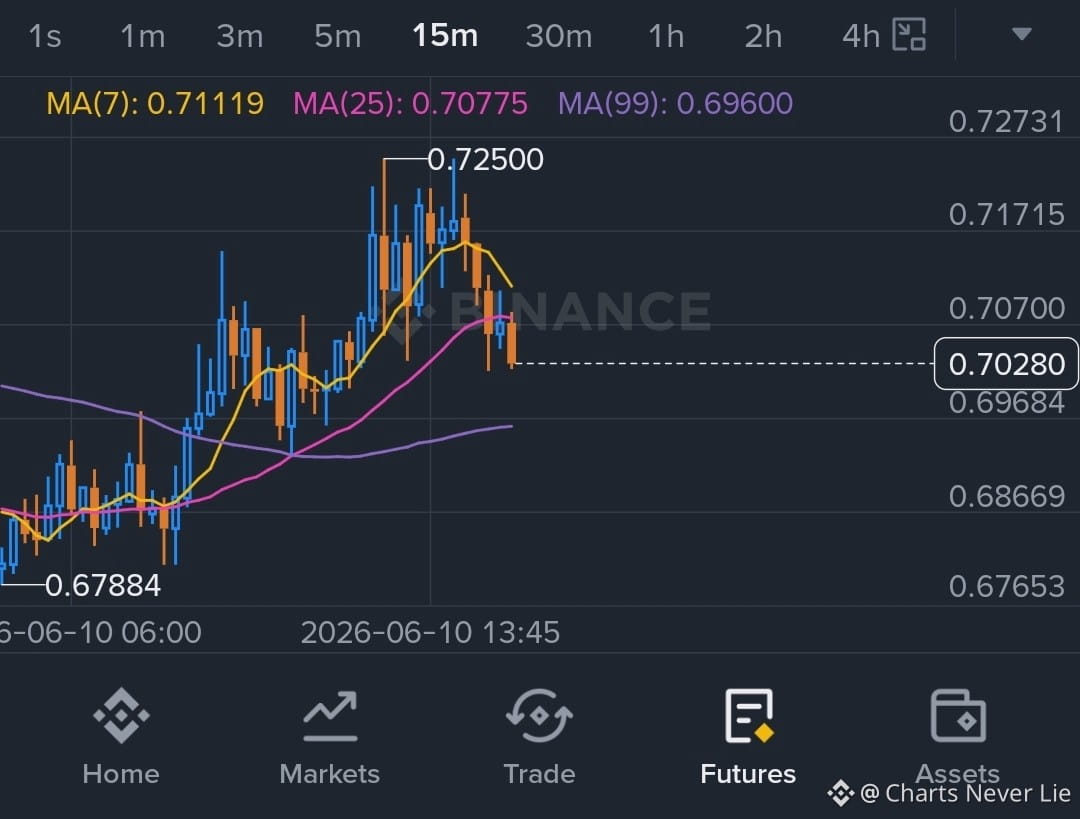Image resolution: width=1080 pixels, height=819 pixels.
Task: Tap the MA(25) indicator label
Action: pos(411,103)
